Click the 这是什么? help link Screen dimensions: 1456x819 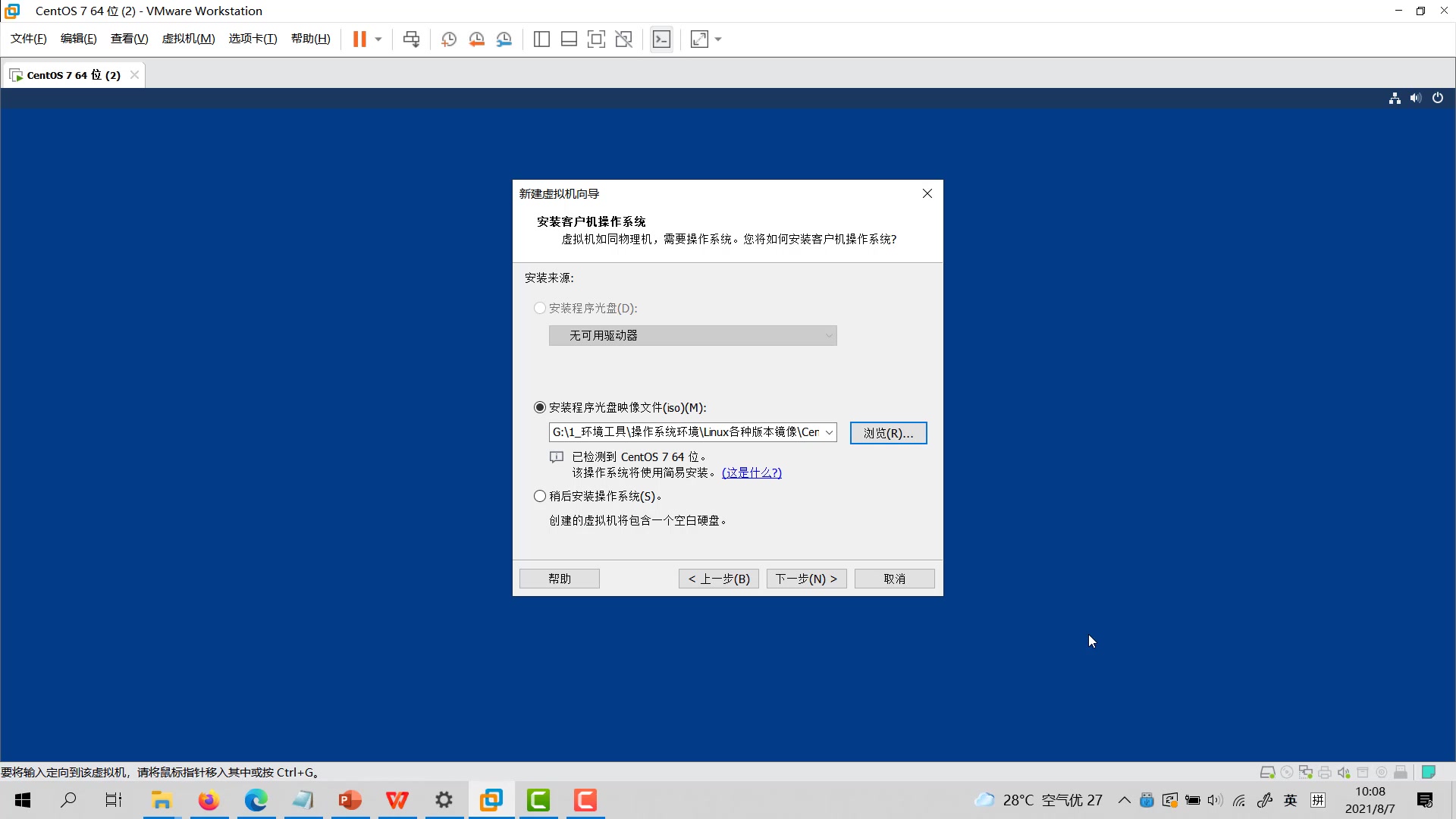click(x=752, y=472)
